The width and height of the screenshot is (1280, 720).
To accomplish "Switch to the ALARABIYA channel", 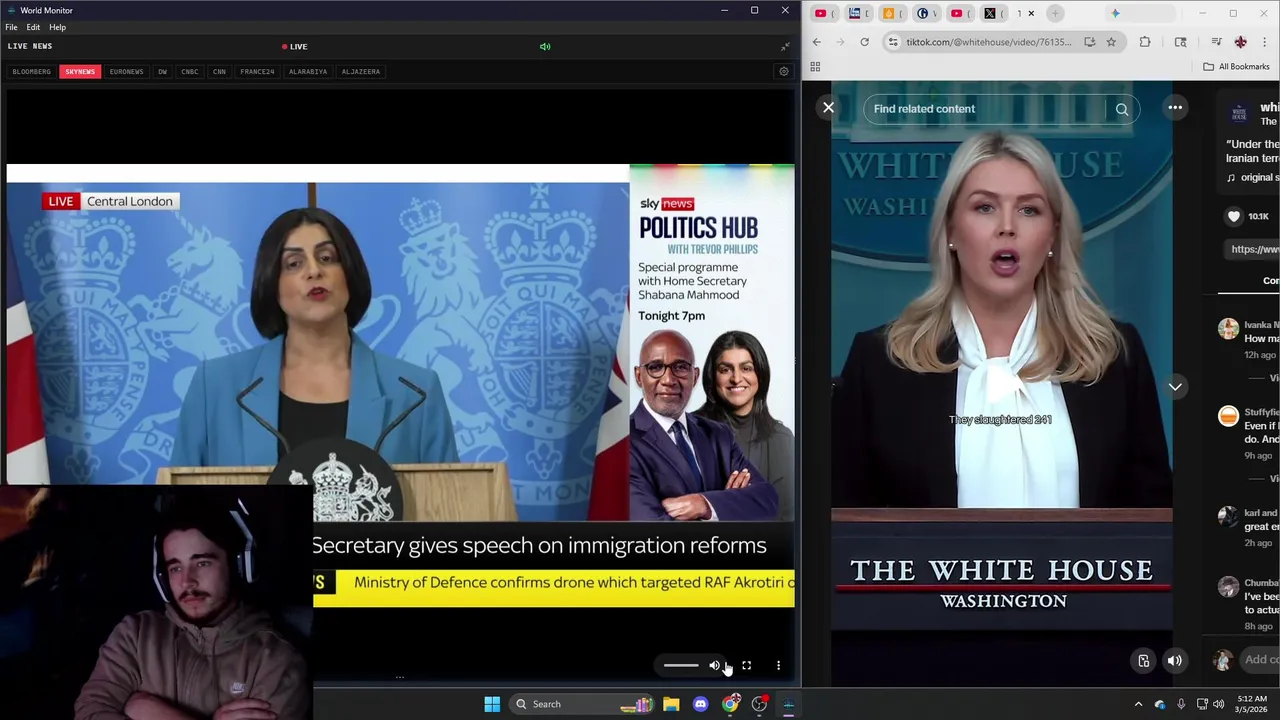I will pyautogui.click(x=308, y=72).
